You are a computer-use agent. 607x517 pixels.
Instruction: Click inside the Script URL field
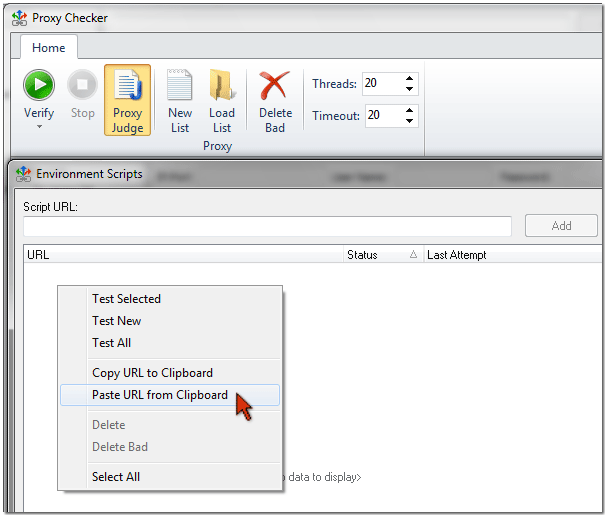tap(267, 226)
